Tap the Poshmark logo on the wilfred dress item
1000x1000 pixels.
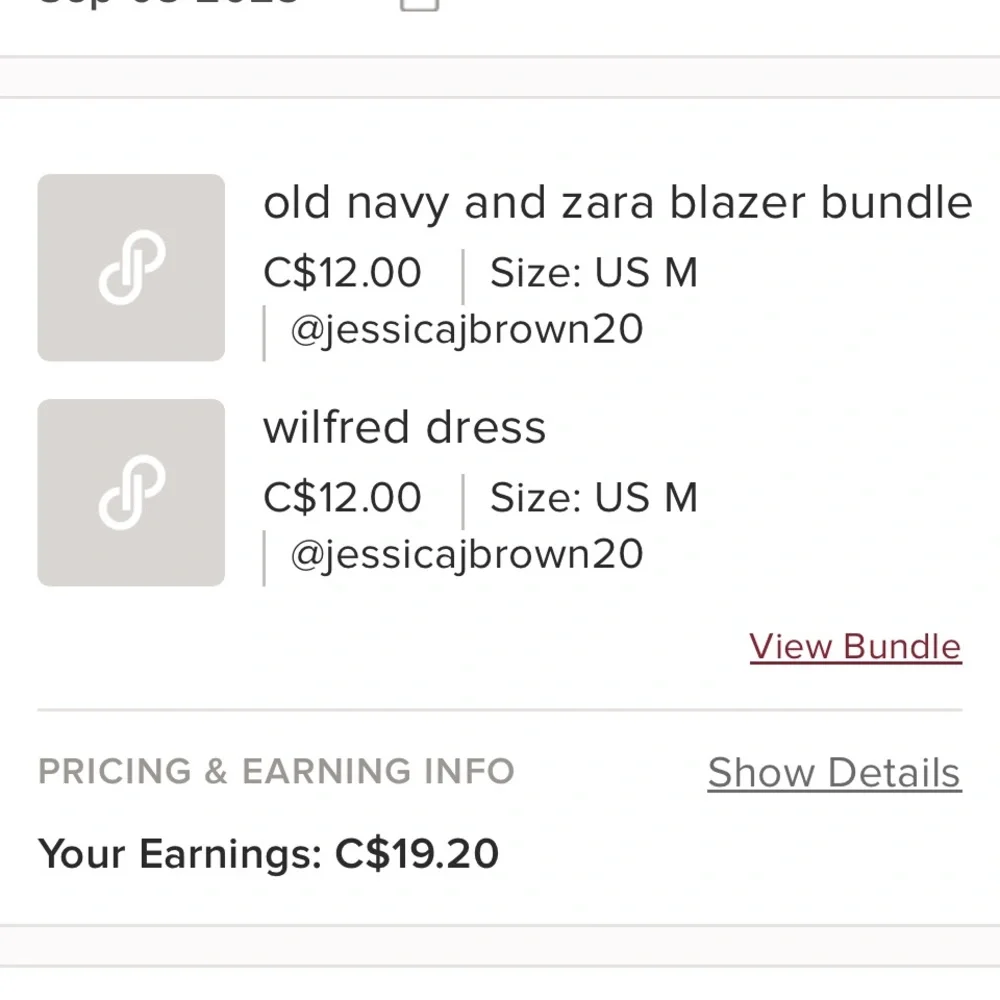pyautogui.click(x=132, y=492)
